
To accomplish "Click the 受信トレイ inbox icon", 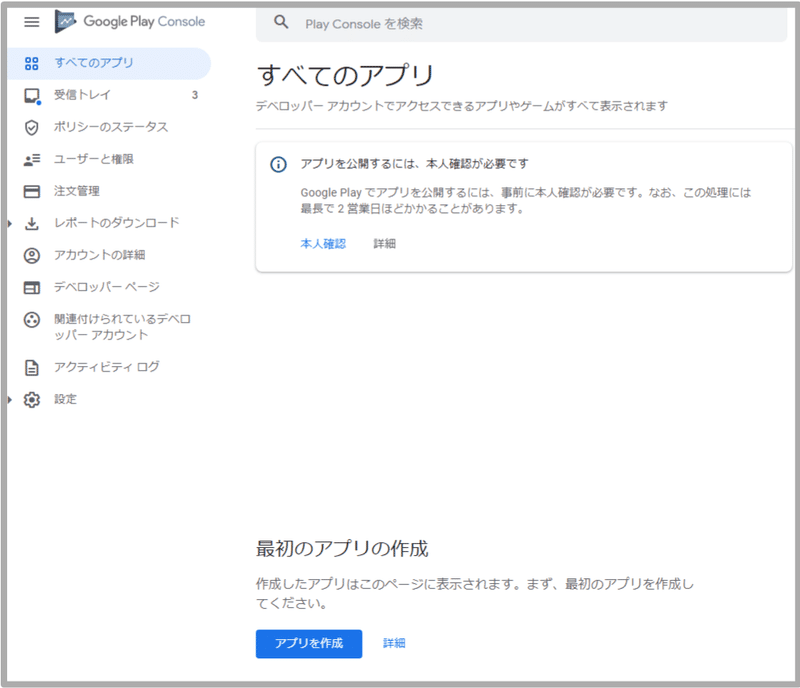I will pos(32,95).
